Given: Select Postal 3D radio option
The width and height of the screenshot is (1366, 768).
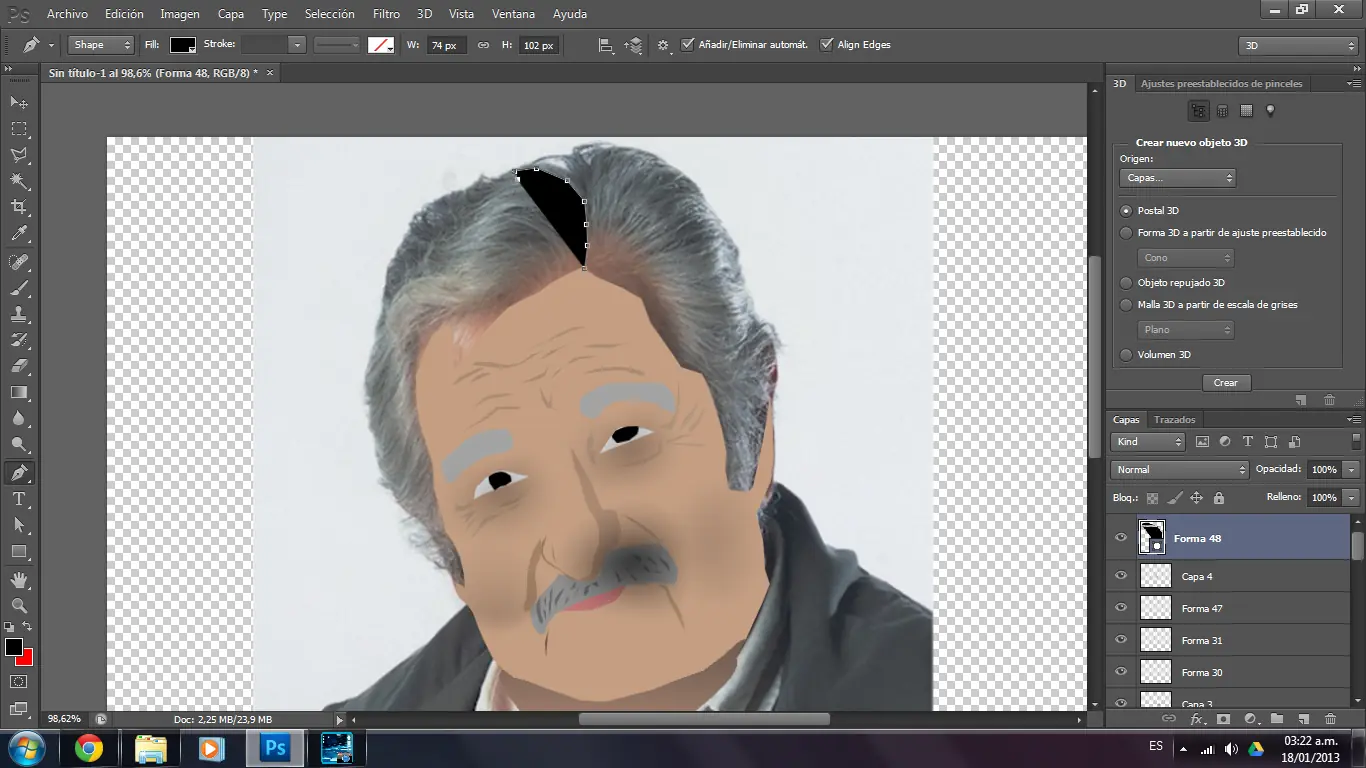Looking at the screenshot, I should click(x=1127, y=211).
